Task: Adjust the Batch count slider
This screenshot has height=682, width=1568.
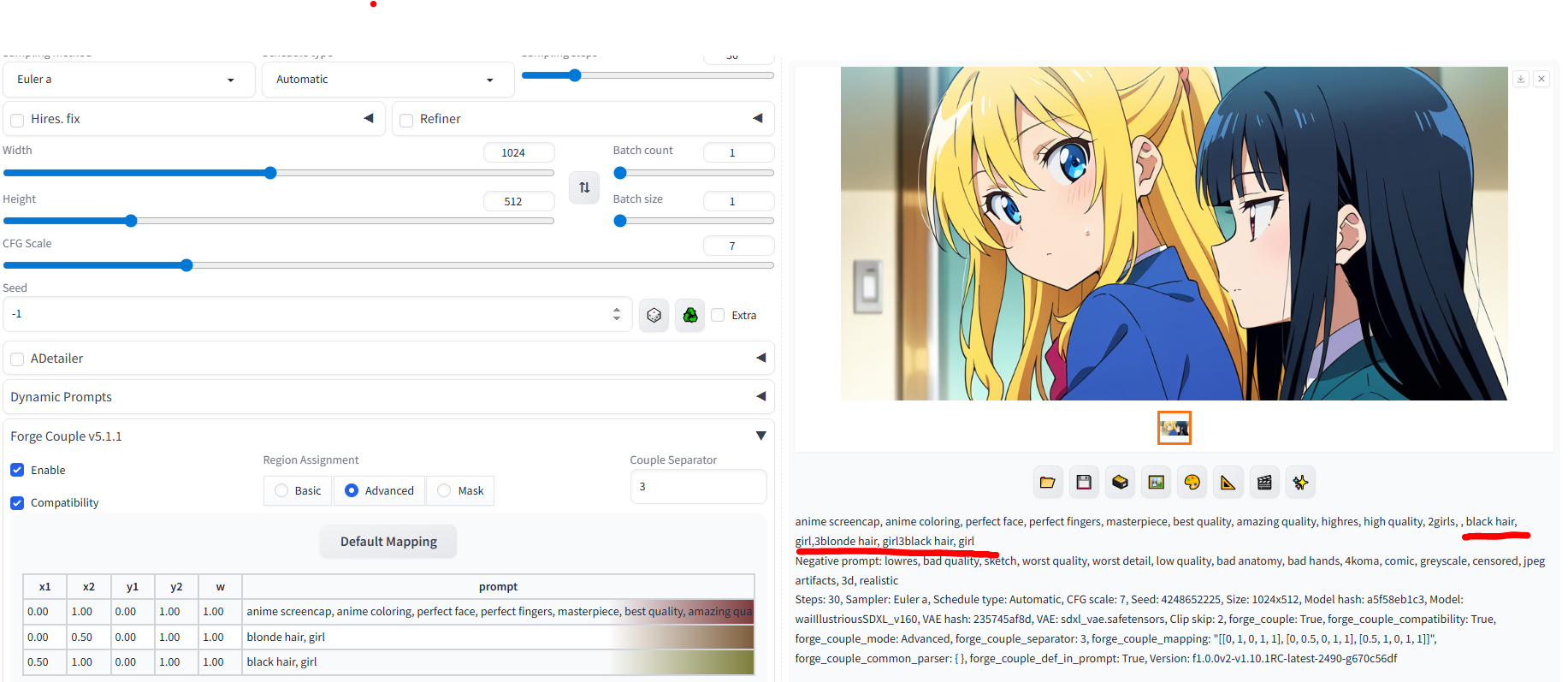Action: (x=620, y=173)
